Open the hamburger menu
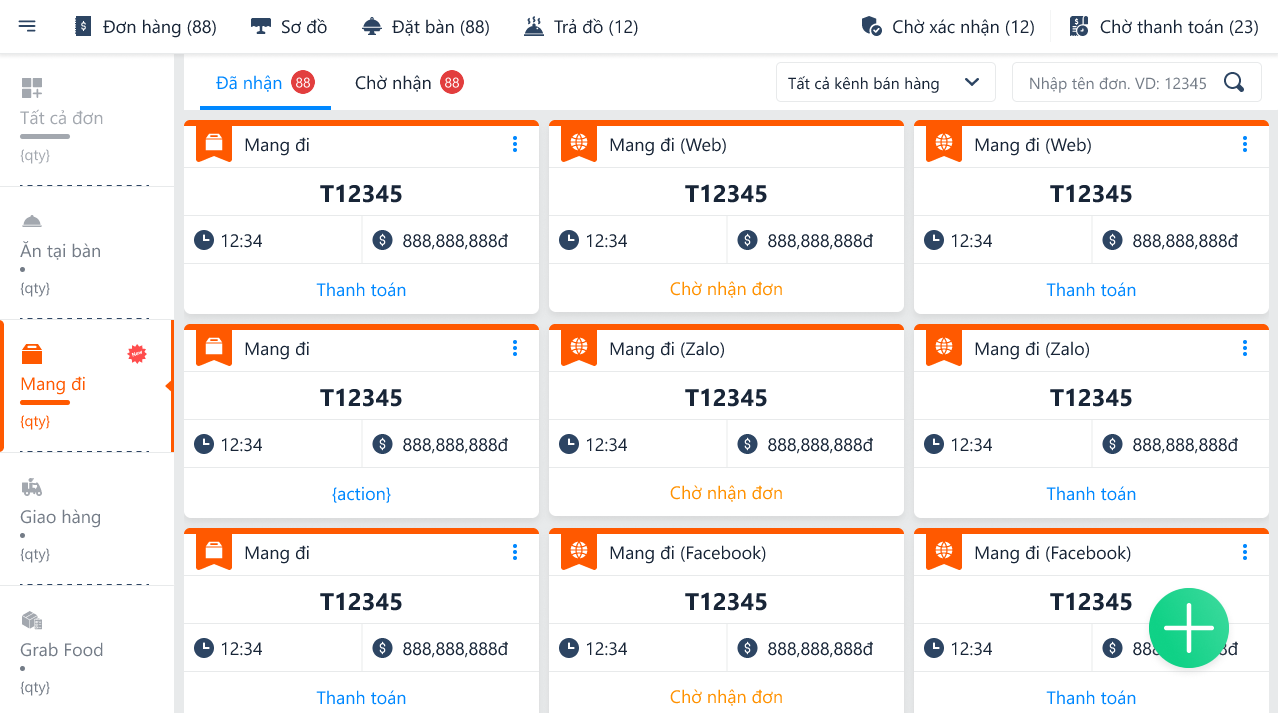This screenshot has width=1278, height=713. click(27, 26)
